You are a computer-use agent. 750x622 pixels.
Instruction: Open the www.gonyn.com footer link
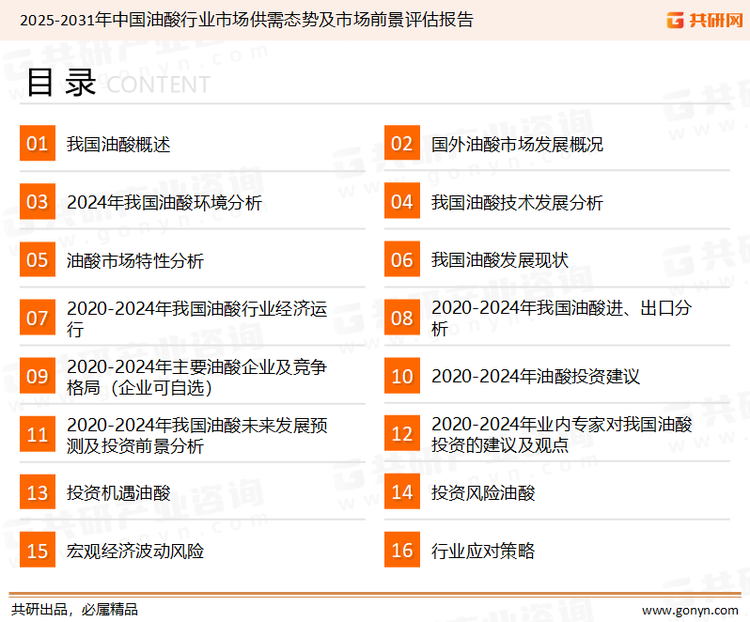click(690, 611)
